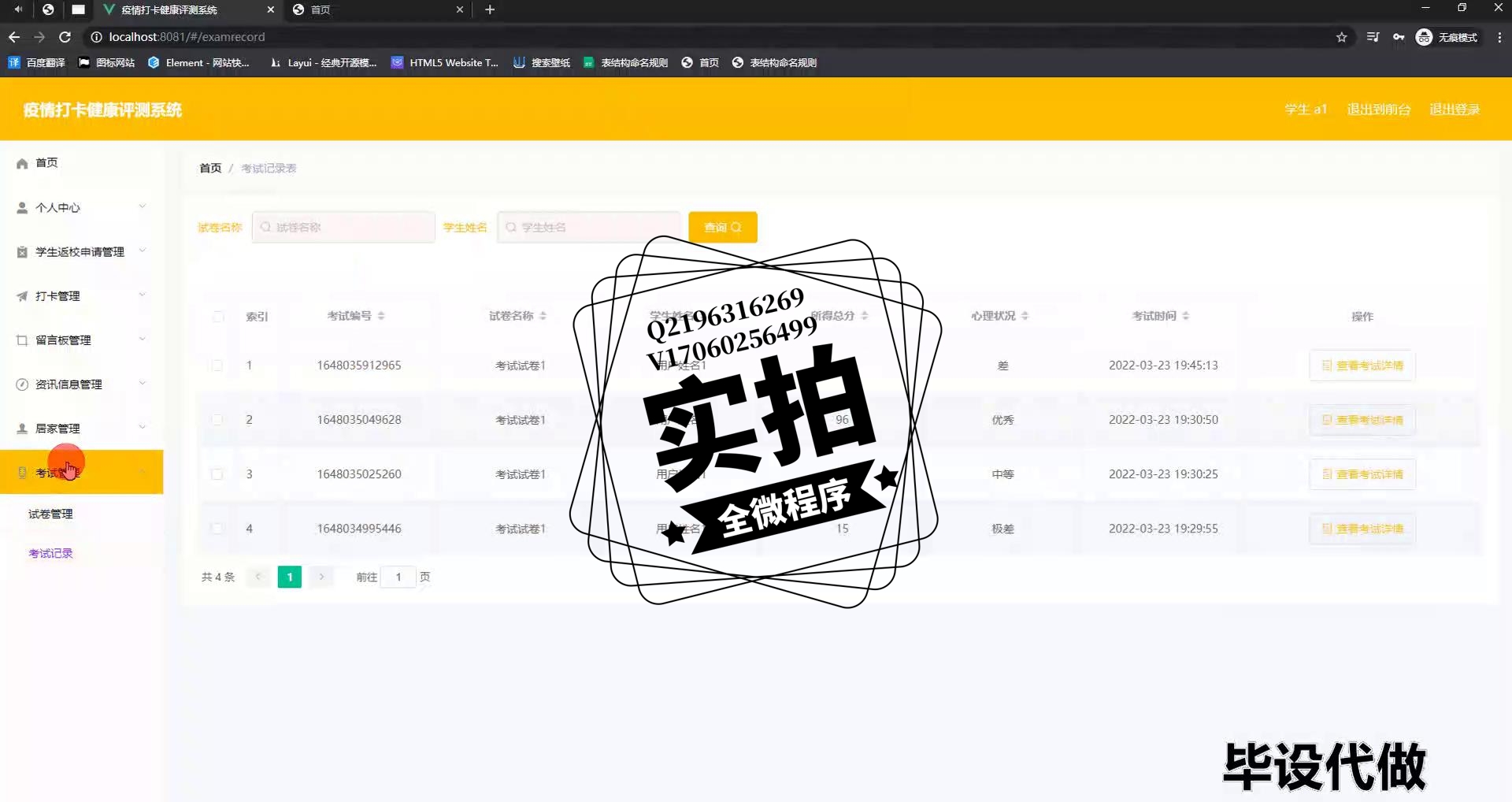Go back with browser back arrow
Viewport: 1512px width, 802px height.
click(14, 37)
